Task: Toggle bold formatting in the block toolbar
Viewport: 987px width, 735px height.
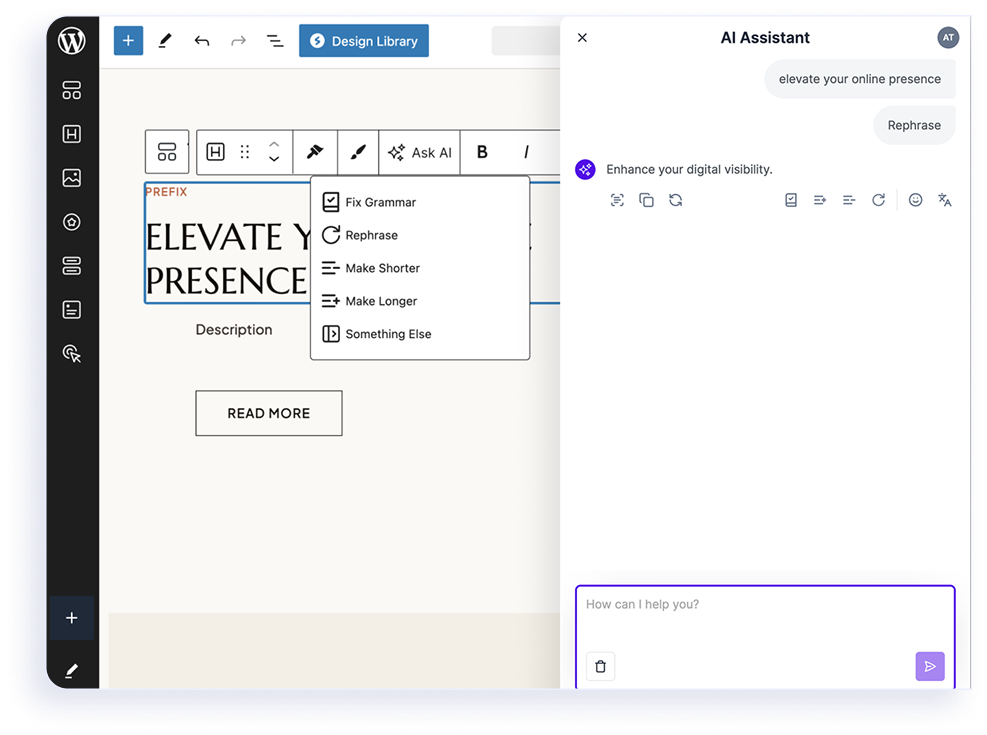Action: pos(482,152)
